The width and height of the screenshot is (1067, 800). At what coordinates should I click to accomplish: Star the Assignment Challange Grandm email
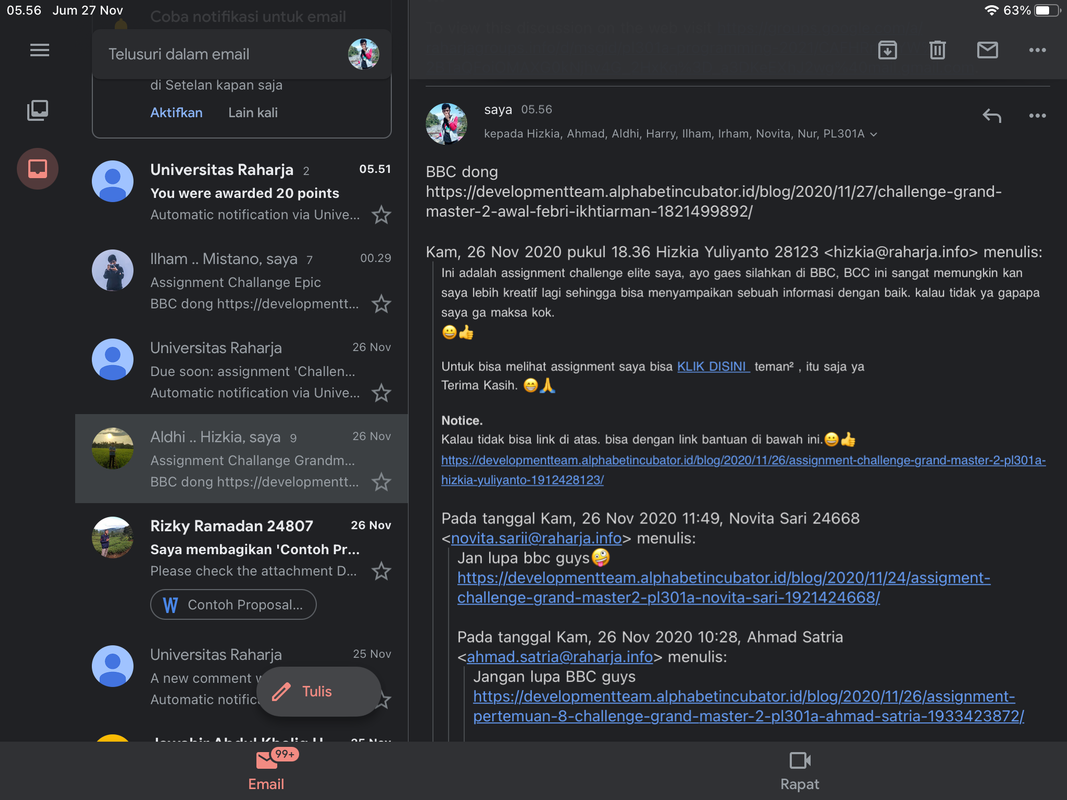click(381, 482)
